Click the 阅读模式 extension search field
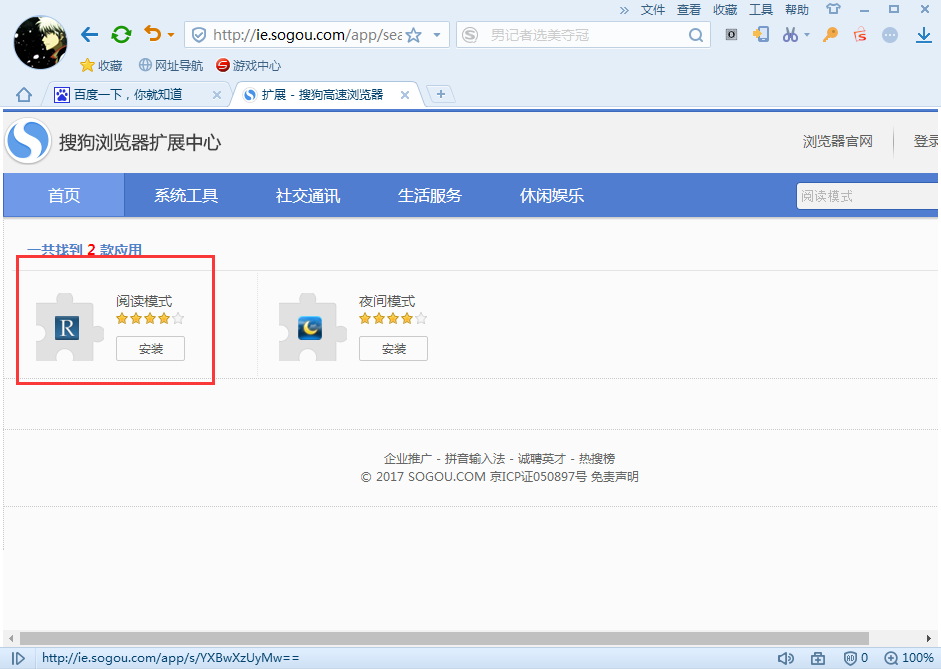Screen dimensions: 941x669 click(866, 195)
